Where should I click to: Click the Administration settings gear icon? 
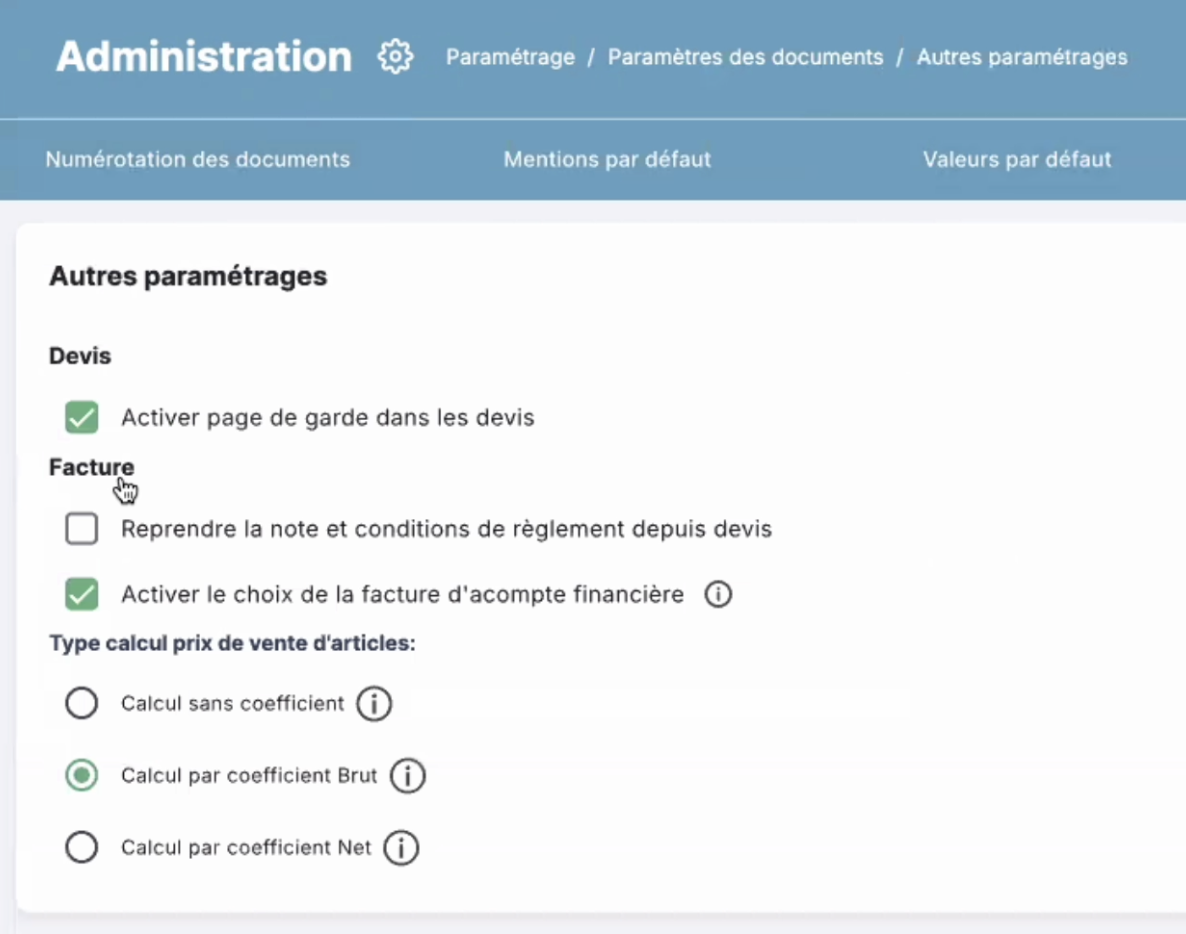(x=395, y=57)
